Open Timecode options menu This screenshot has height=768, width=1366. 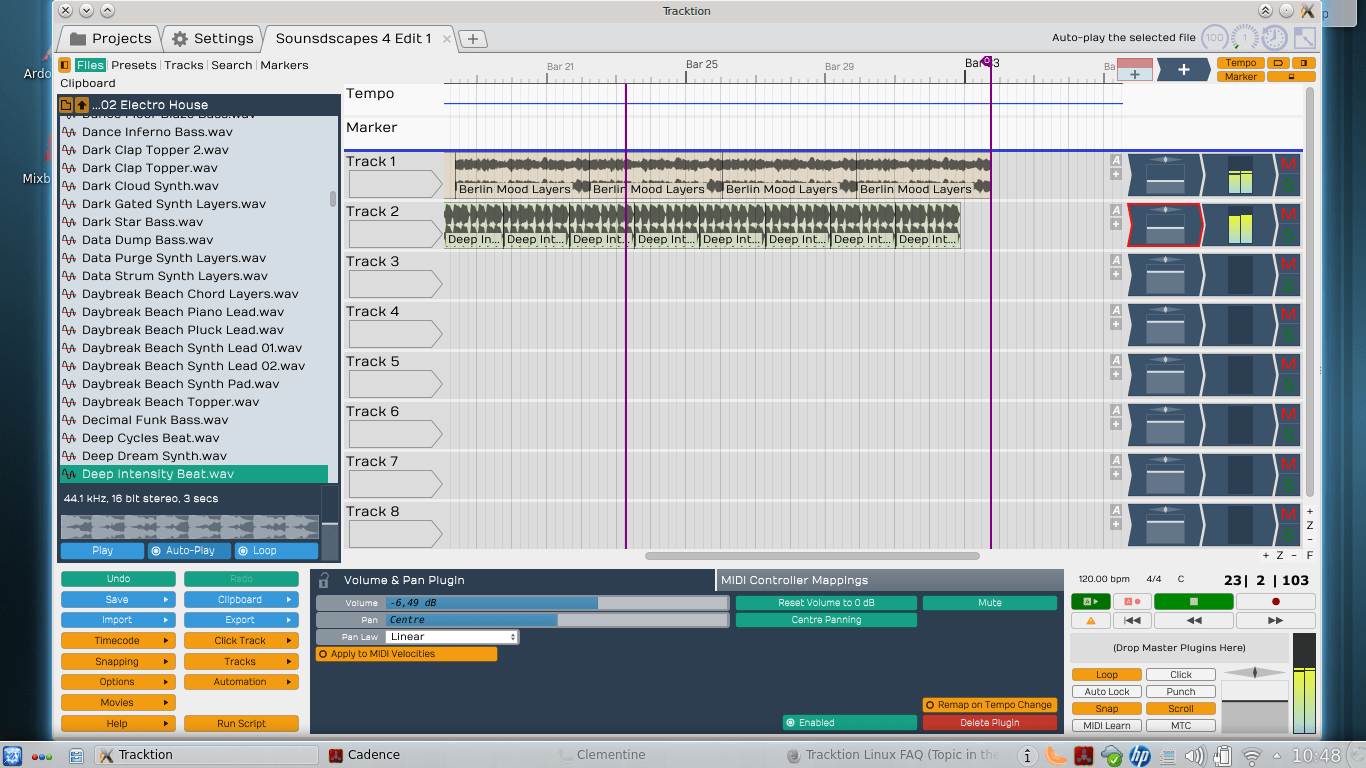[x=118, y=641]
